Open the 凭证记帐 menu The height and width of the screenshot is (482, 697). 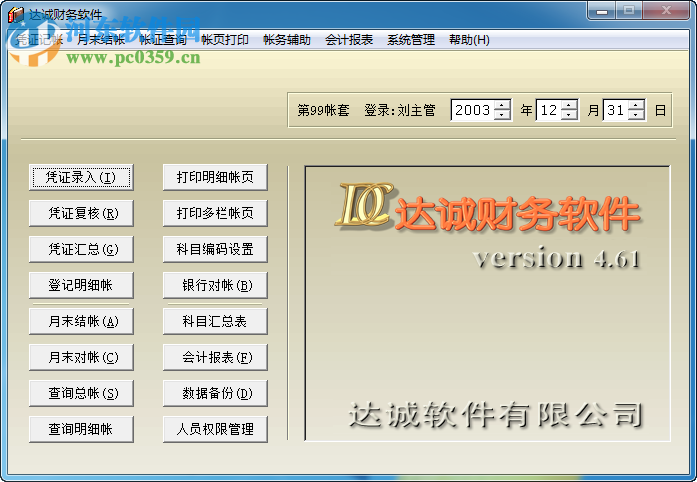40,40
